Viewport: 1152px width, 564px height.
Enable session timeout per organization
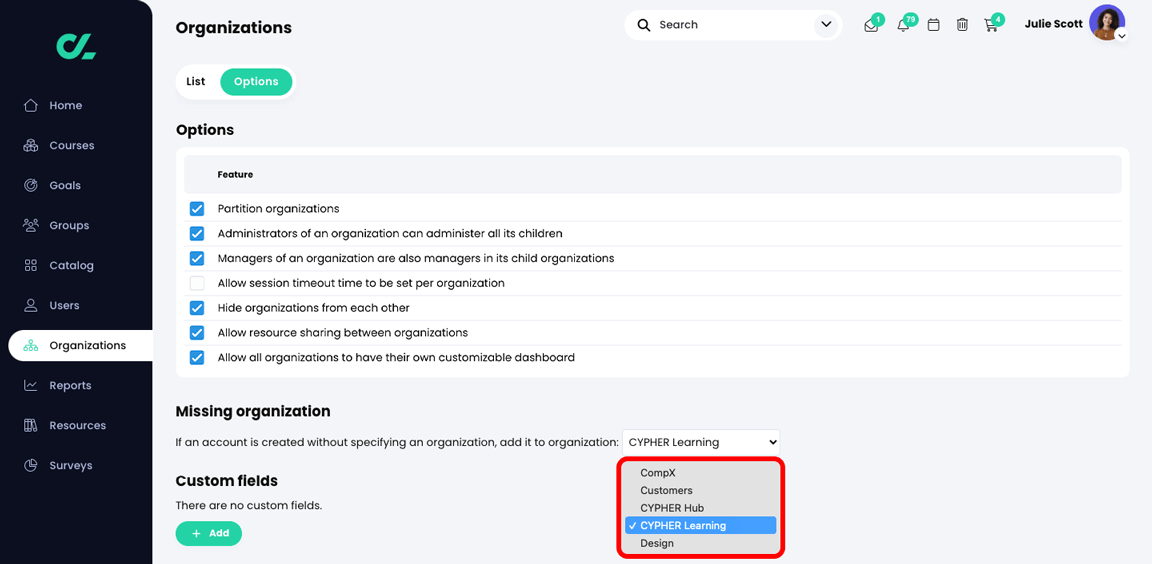(197, 283)
